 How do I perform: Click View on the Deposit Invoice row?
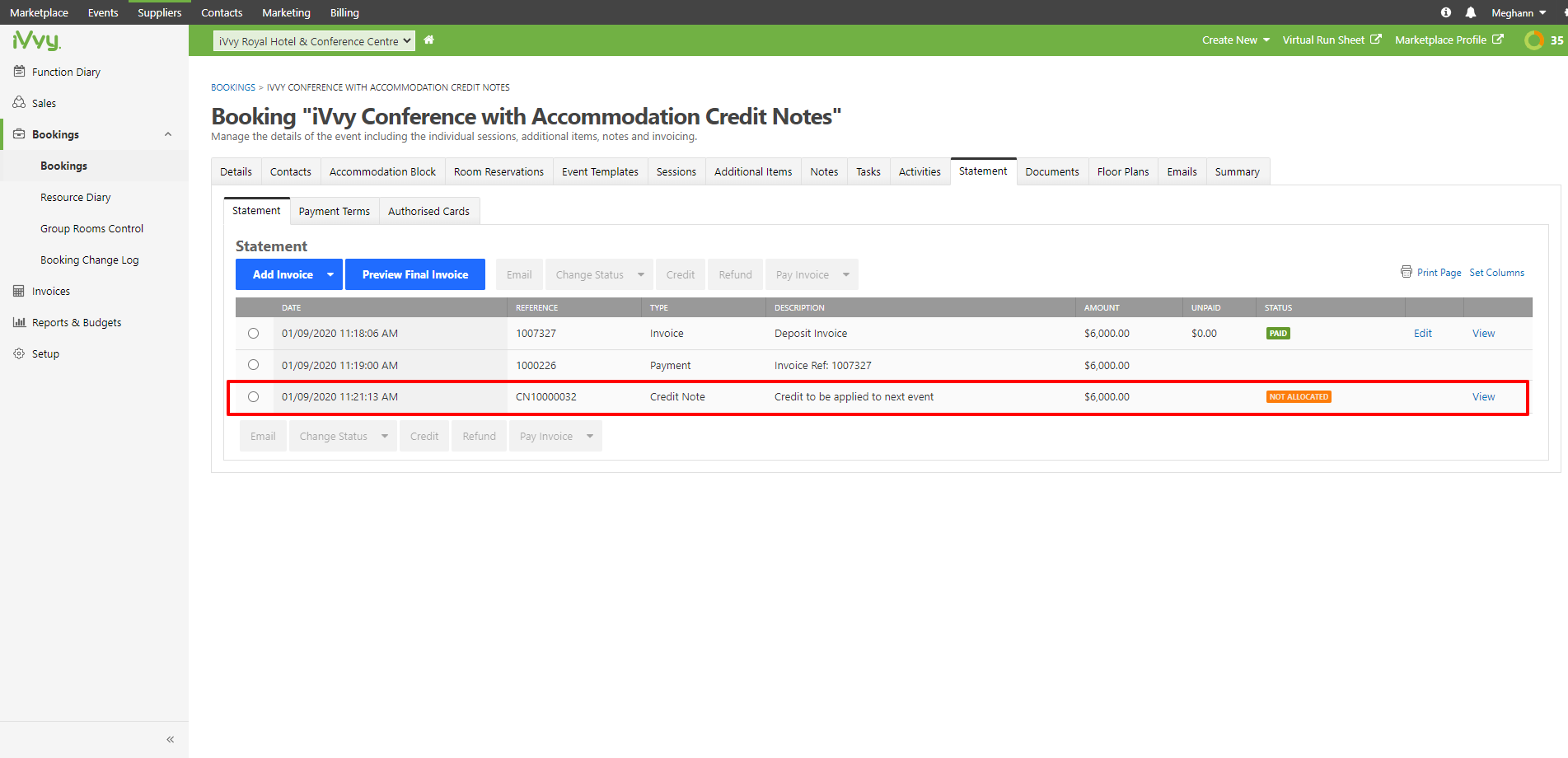pyautogui.click(x=1483, y=333)
